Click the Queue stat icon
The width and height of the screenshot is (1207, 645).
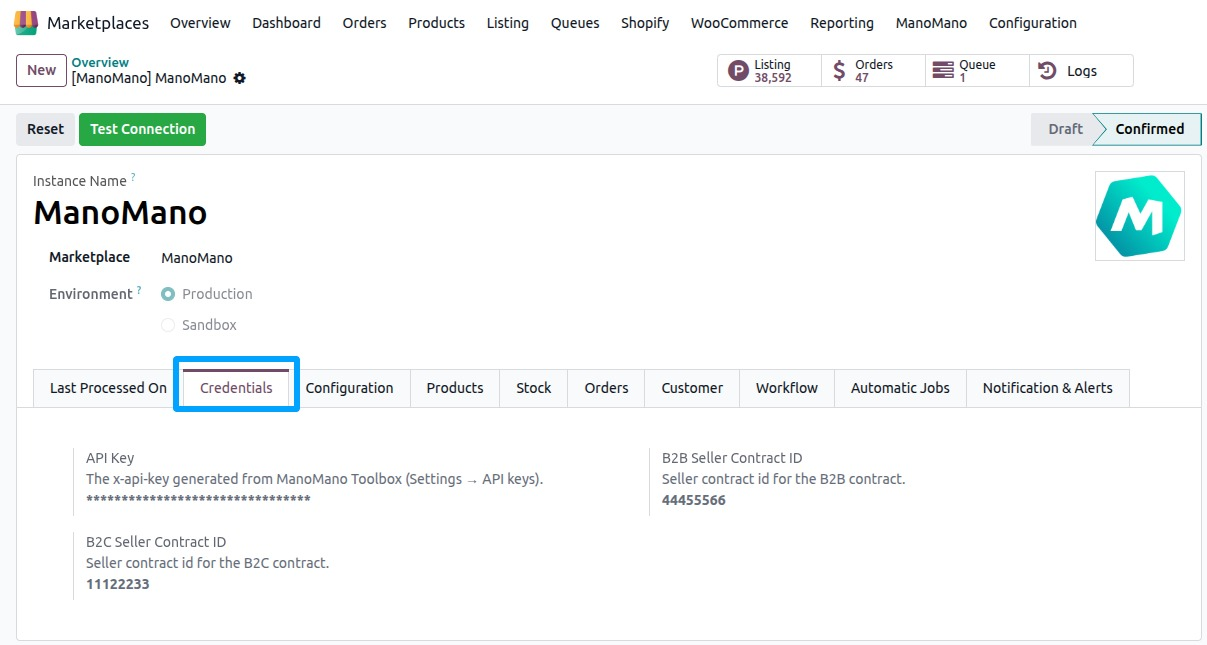tap(942, 71)
